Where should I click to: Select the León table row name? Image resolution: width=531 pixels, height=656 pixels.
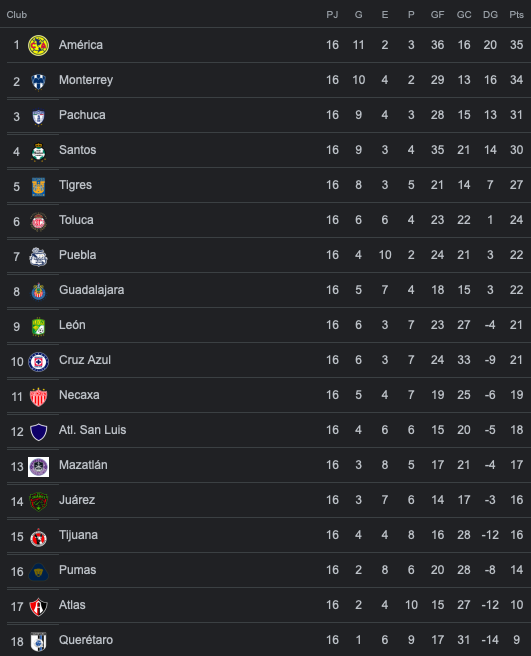click(x=72, y=325)
